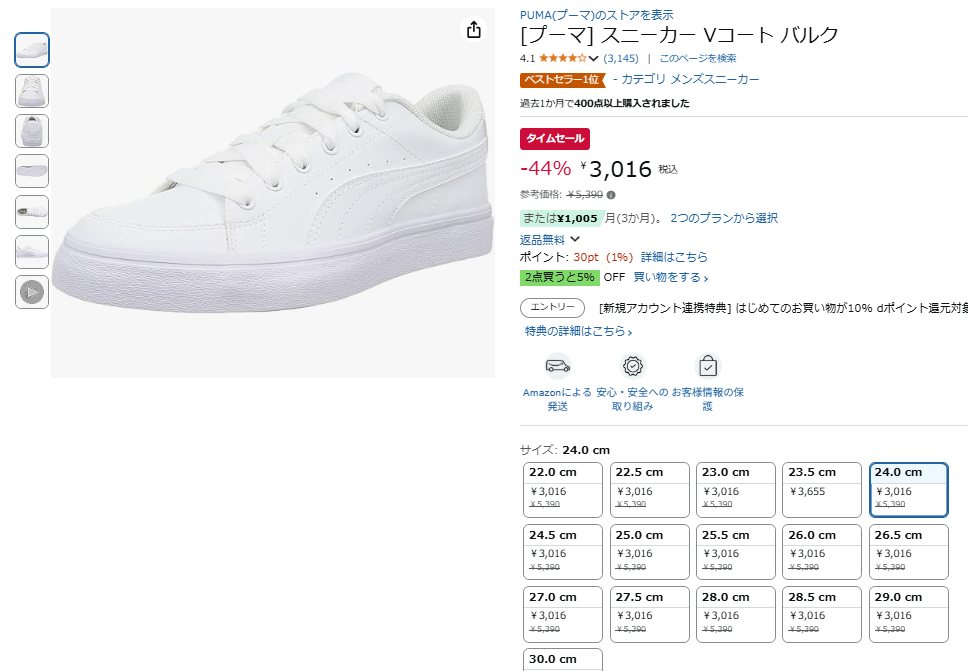
Task: Select the first shoe side-view thumbnail
Action: [x=32, y=50]
